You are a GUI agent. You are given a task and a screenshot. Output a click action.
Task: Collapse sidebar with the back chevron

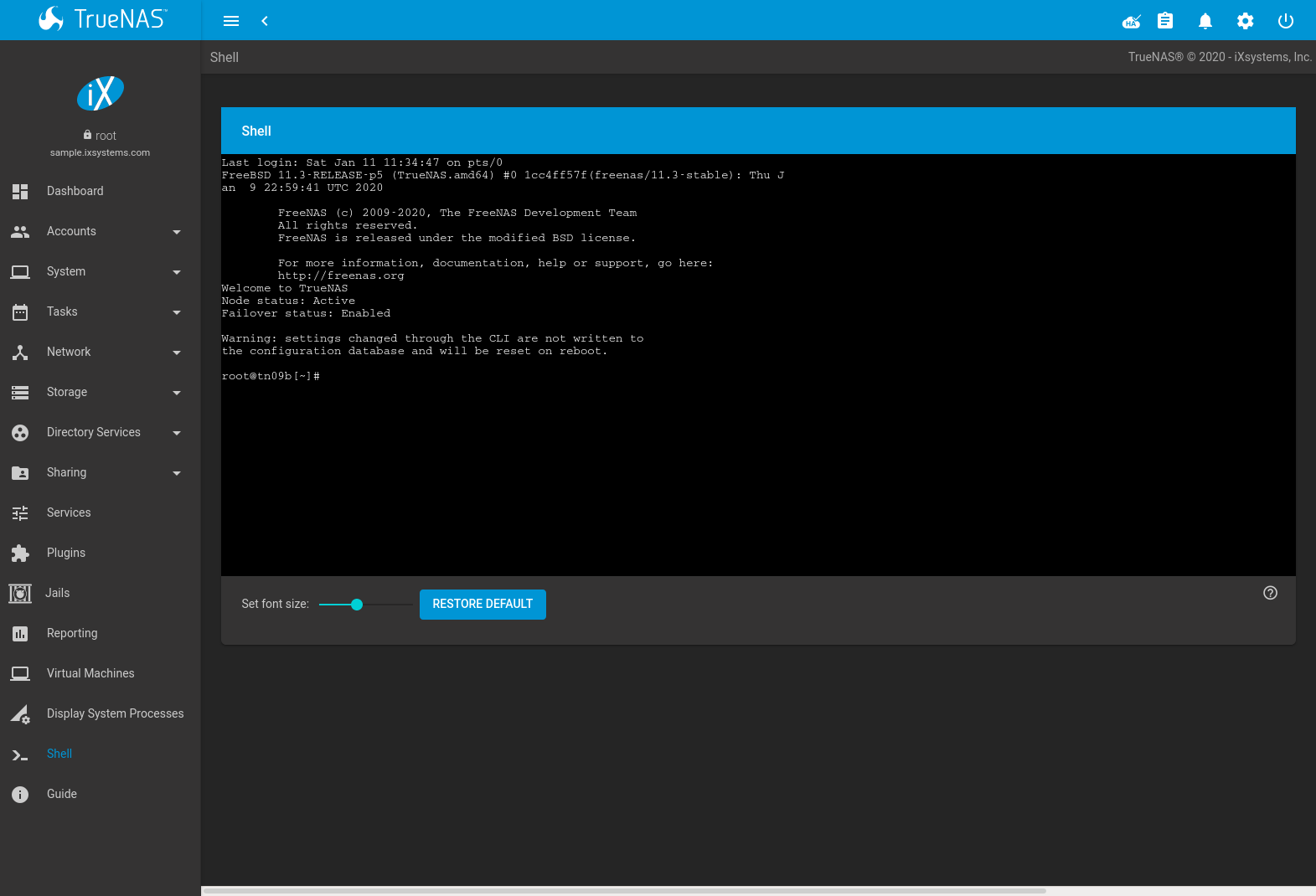point(265,21)
